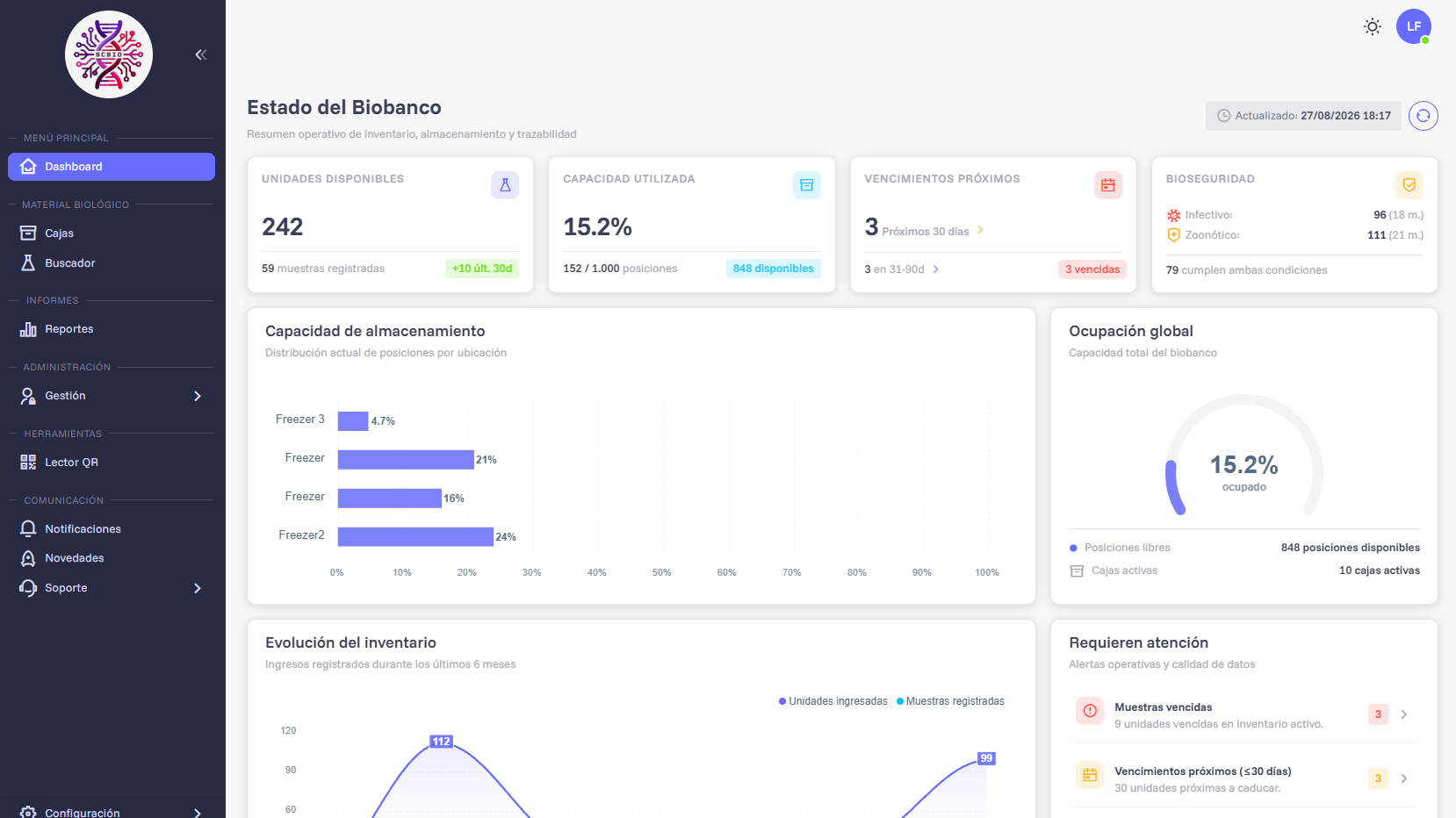
Task: Click '848 posiciones disponibles' text
Action: (1351, 548)
